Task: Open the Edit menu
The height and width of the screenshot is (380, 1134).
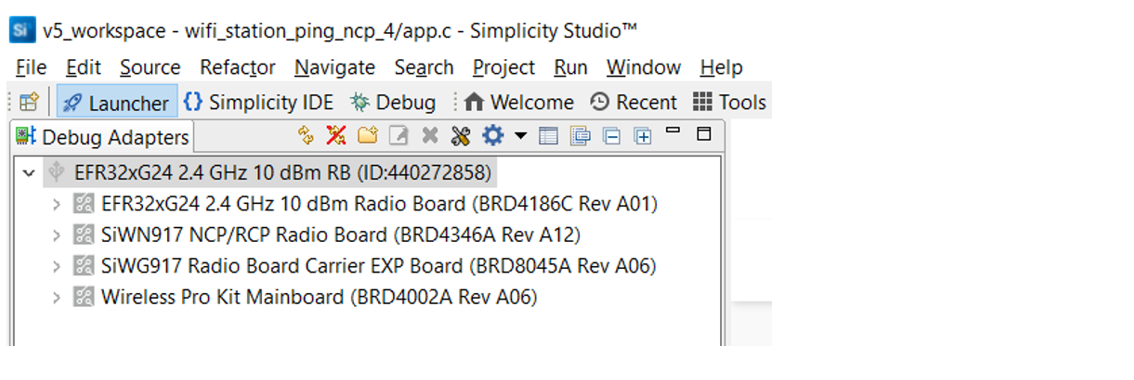Action: pyautogui.click(x=83, y=67)
